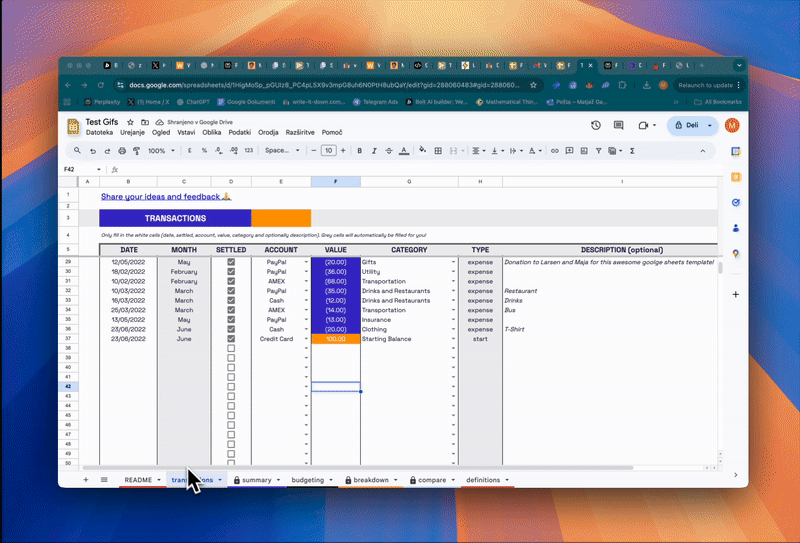Image resolution: width=800 pixels, height=543 pixels.
Task: Check the Settled box in row 42
Action: point(231,386)
